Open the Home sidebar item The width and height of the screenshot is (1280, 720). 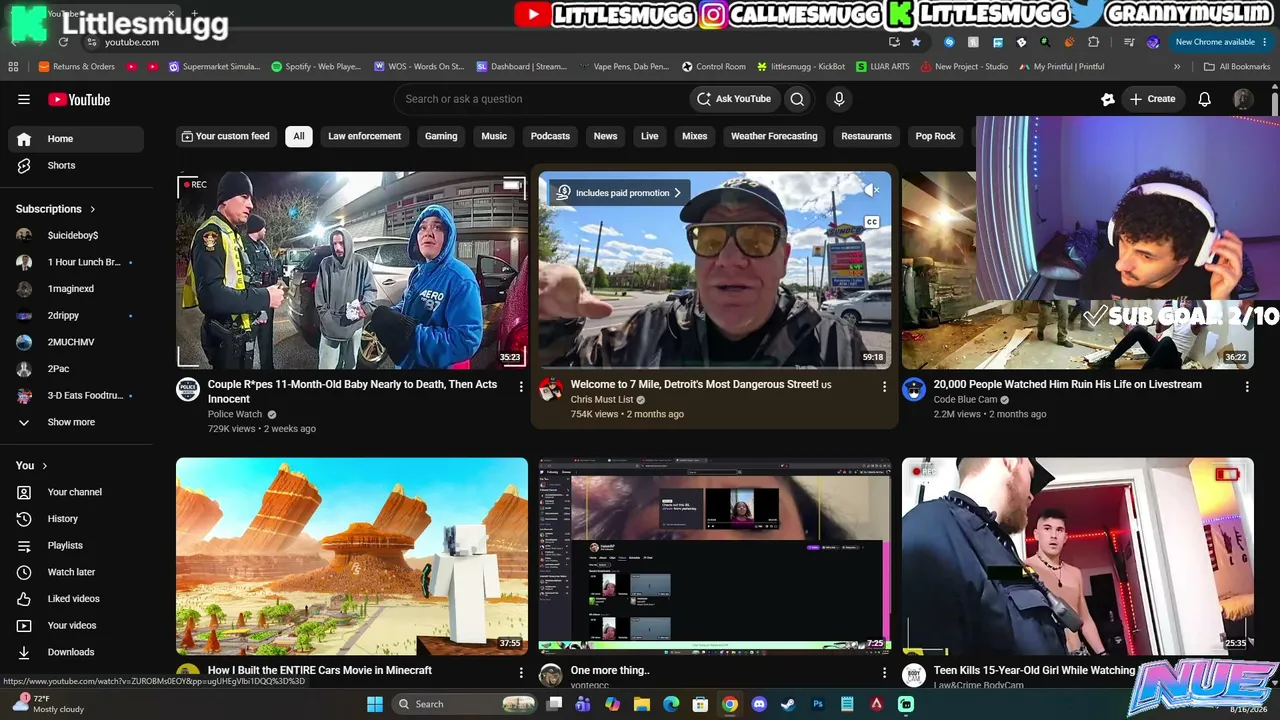[76, 139]
